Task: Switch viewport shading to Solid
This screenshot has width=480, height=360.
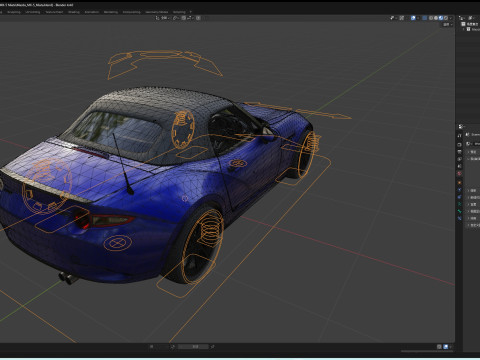Action: click(436, 18)
